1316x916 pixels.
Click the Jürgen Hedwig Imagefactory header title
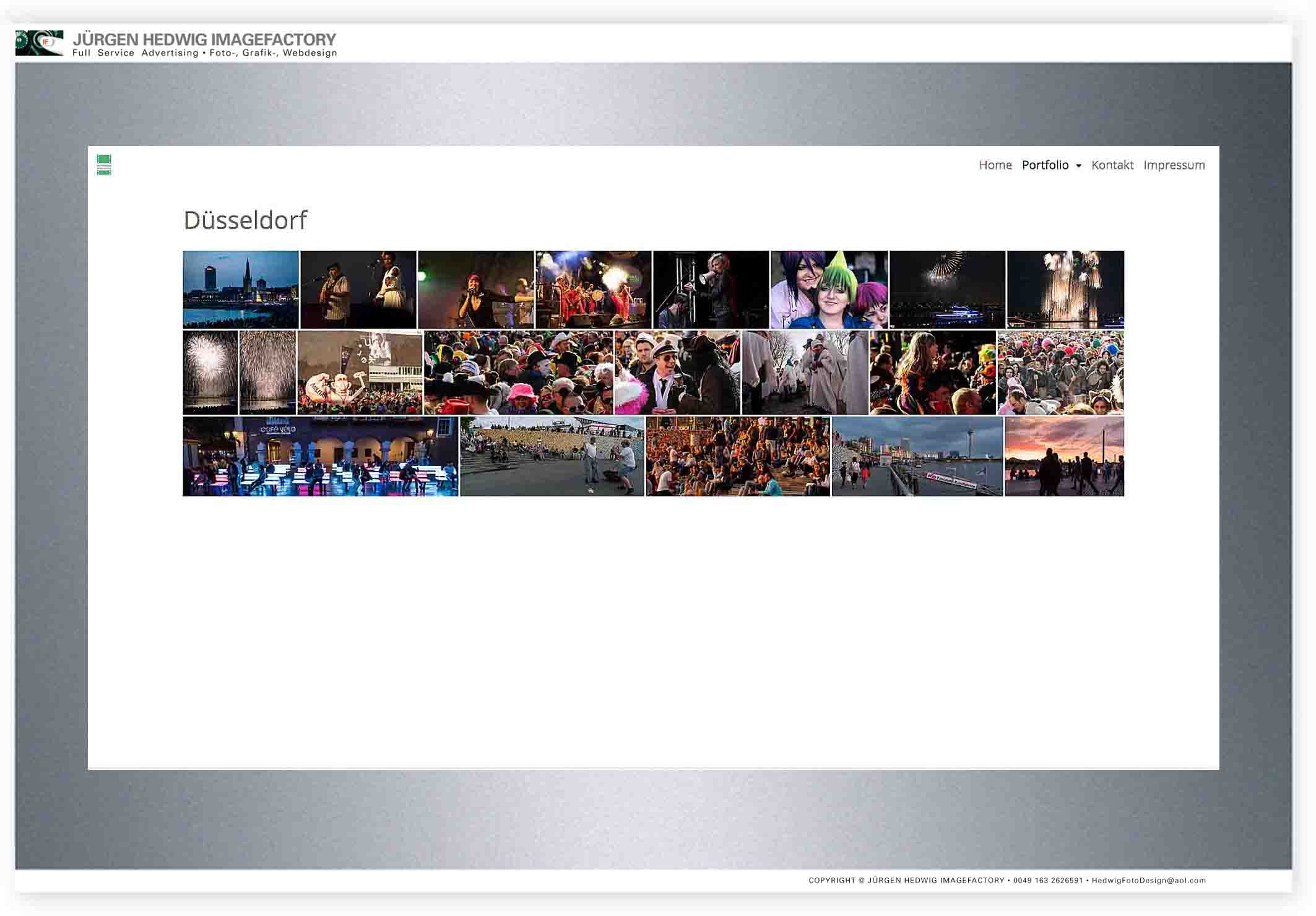click(x=204, y=40)
